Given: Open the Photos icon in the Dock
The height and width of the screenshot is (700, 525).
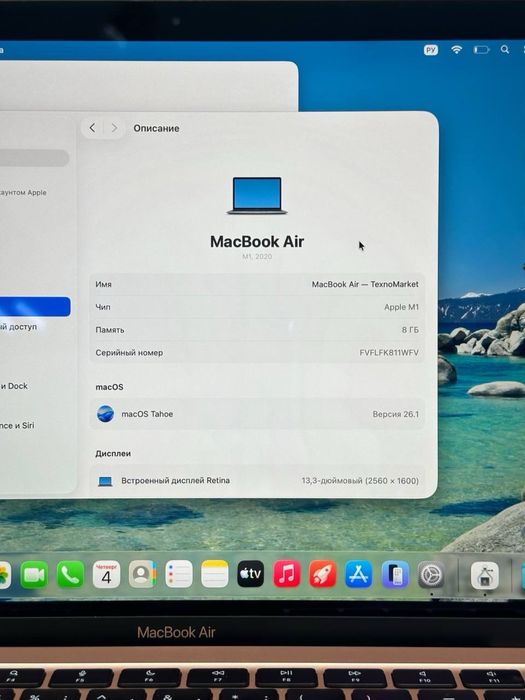Looking at the screenshot, I should point(4,575).
